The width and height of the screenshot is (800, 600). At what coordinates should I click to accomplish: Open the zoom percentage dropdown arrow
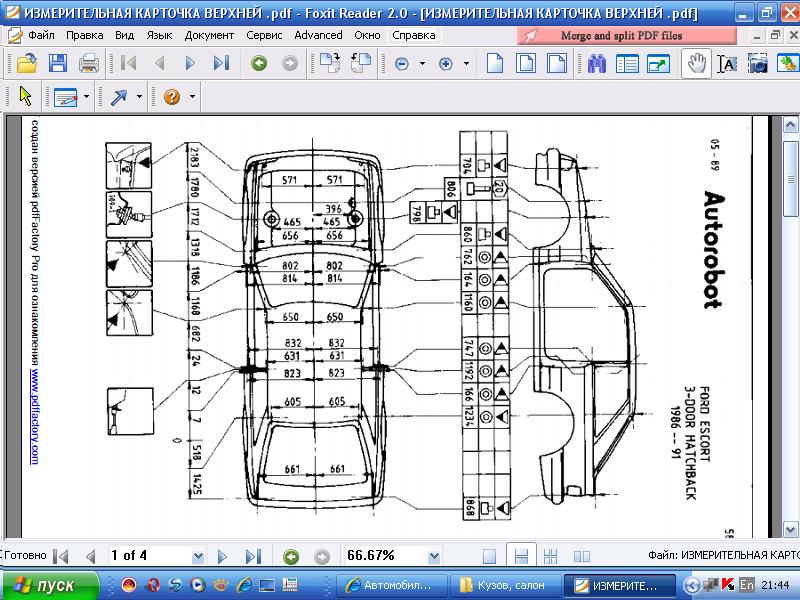434,556
